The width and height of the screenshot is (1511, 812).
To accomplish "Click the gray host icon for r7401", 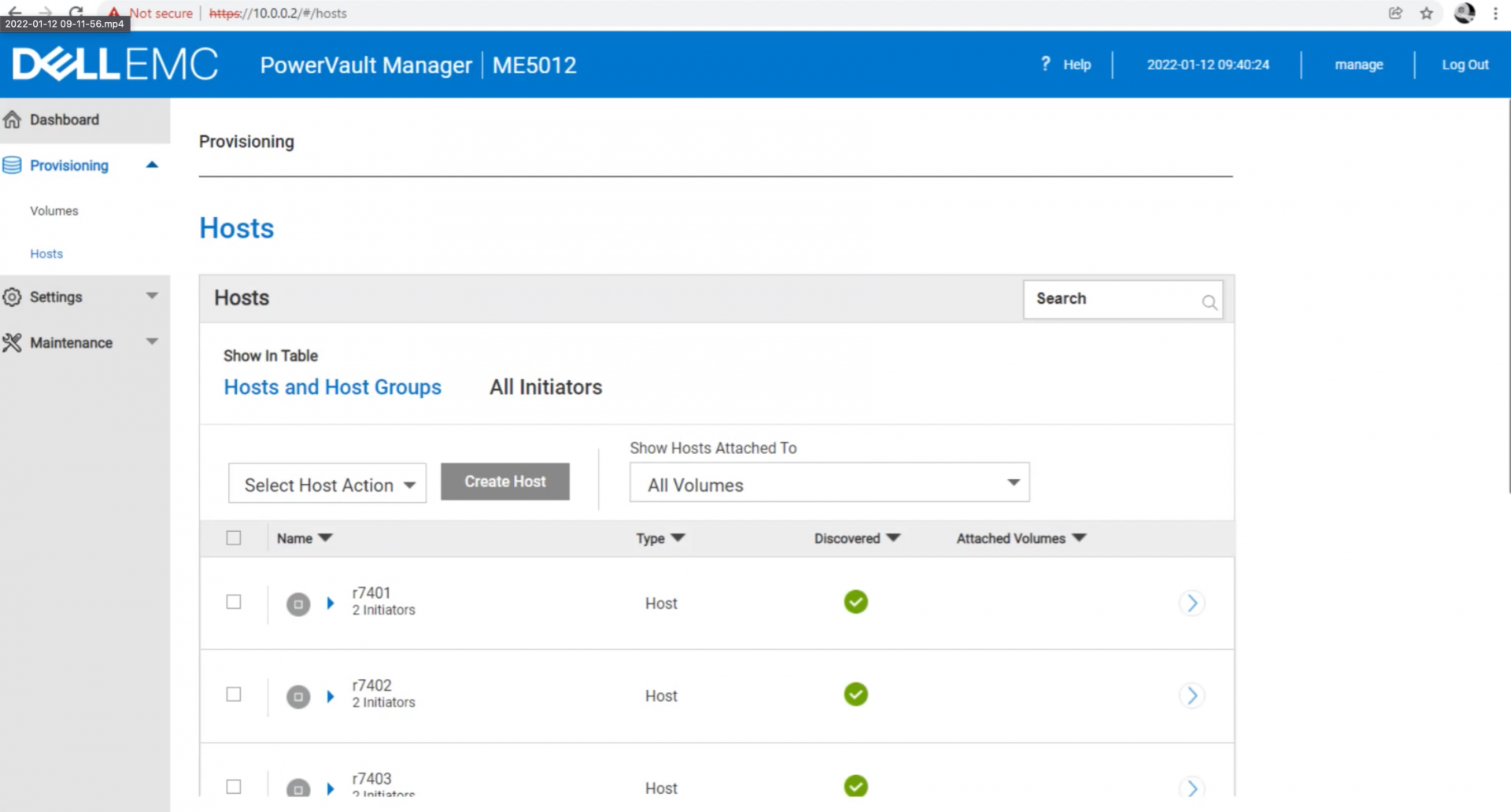I will click(298, 604).
